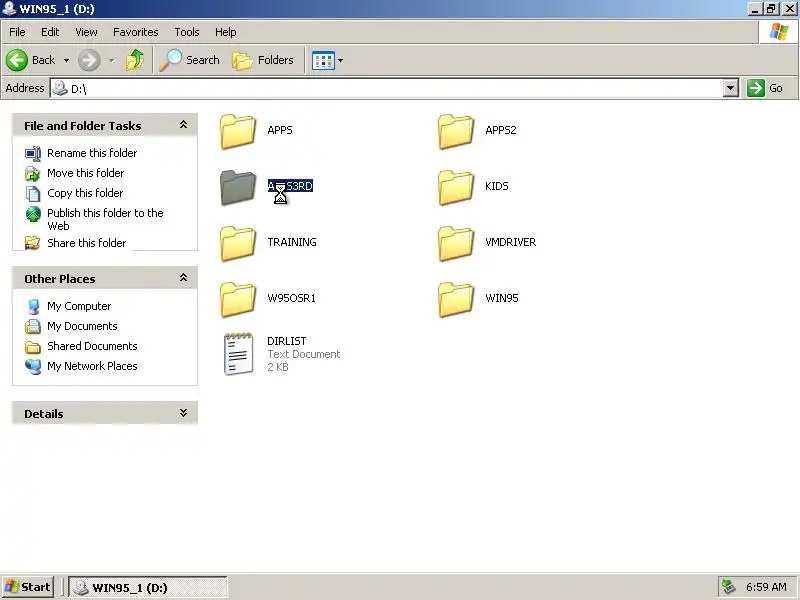
Task: Open the Favorites menu
Action: (x=136, y=32)
